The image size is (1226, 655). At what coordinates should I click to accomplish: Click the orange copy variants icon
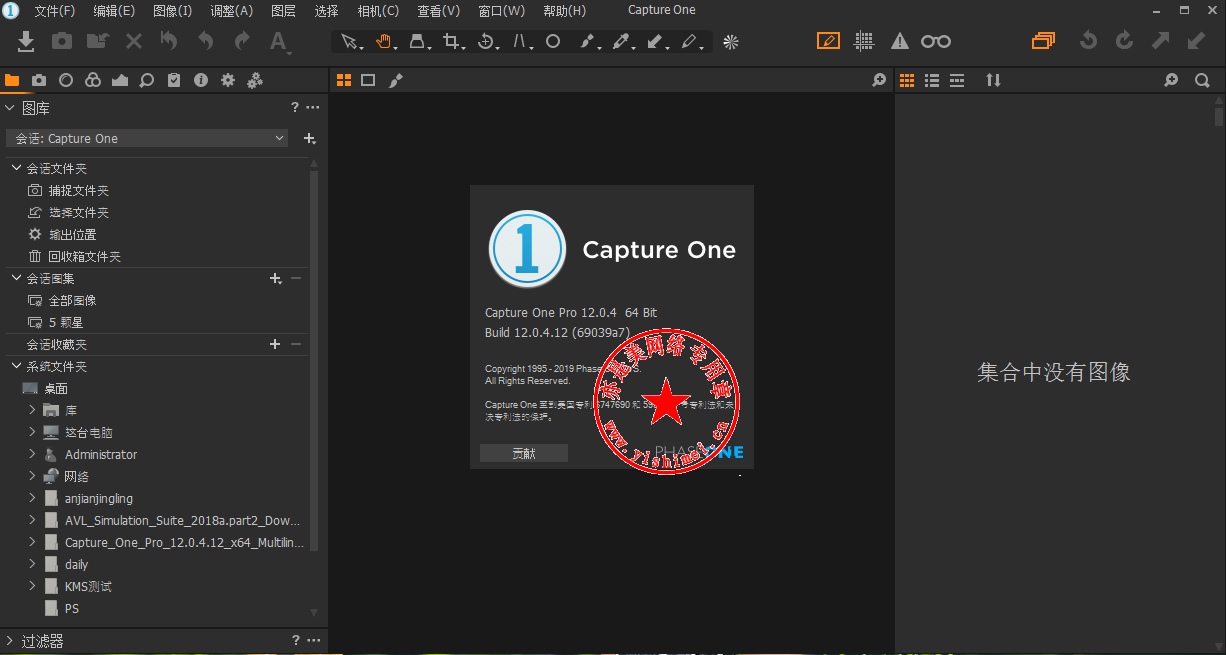(1044, 41)
